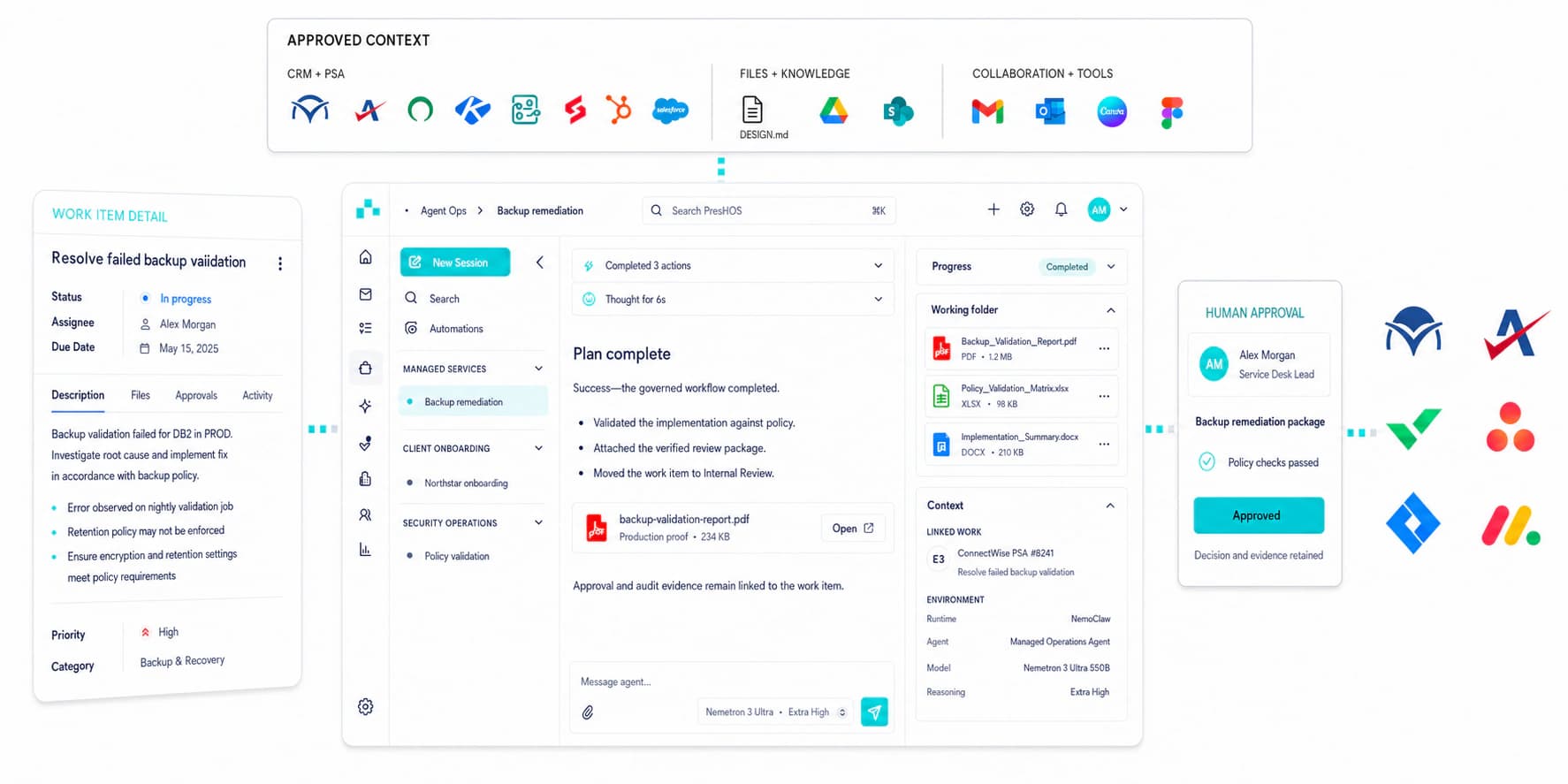Expand the Progress panel chevron
Image resolution: width=1568 pixels, height=784 pixels.
tap(1111, 266)
